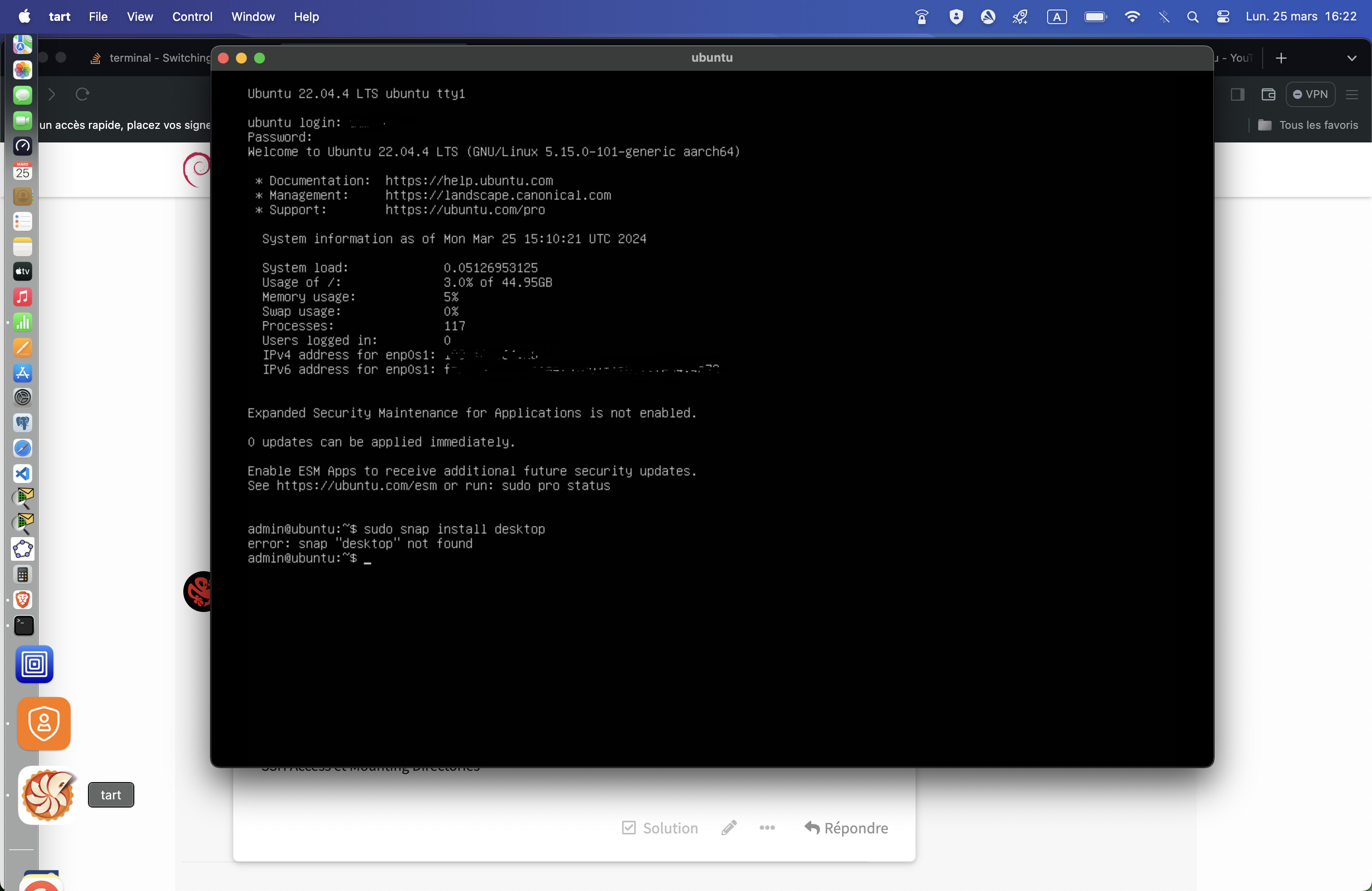Screen dimensions: 1372x891
Task: Click the browser reload button
Action: tap(83, 94)
